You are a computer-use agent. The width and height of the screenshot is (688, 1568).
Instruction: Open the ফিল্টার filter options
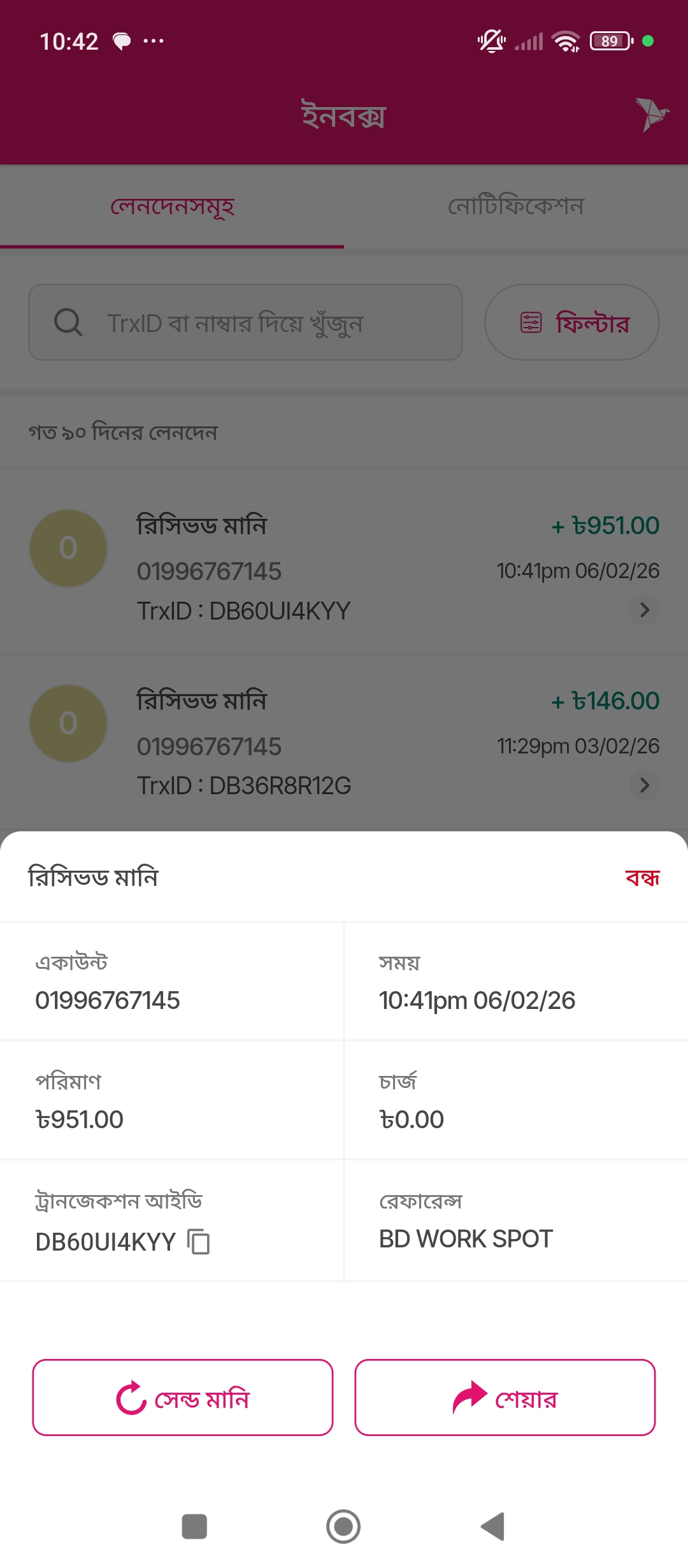point(571,323)
